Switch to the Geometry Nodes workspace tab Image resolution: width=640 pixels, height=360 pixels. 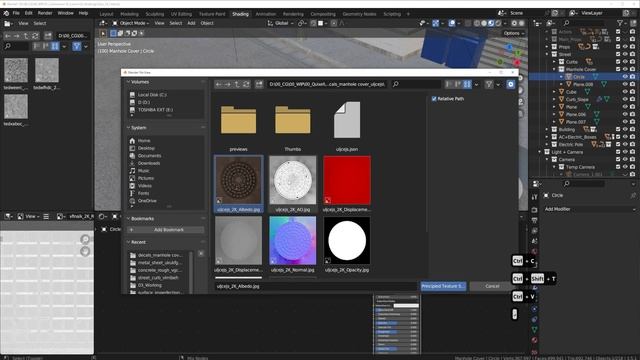[359, 14]
